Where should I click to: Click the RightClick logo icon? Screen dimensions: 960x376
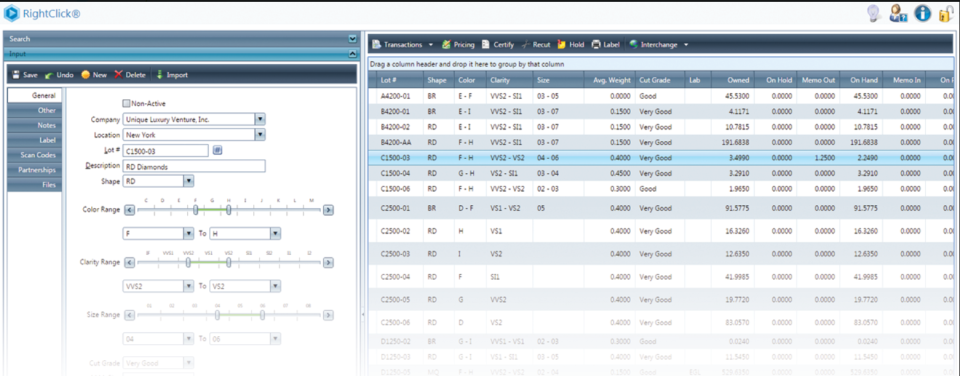point(12,13)
